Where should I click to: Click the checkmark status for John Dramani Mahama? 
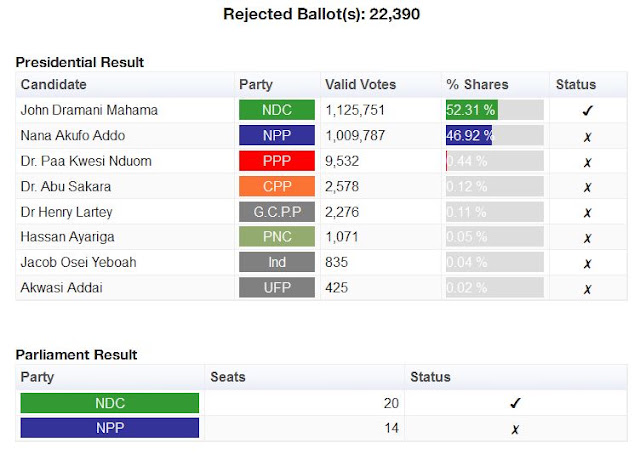587,110
